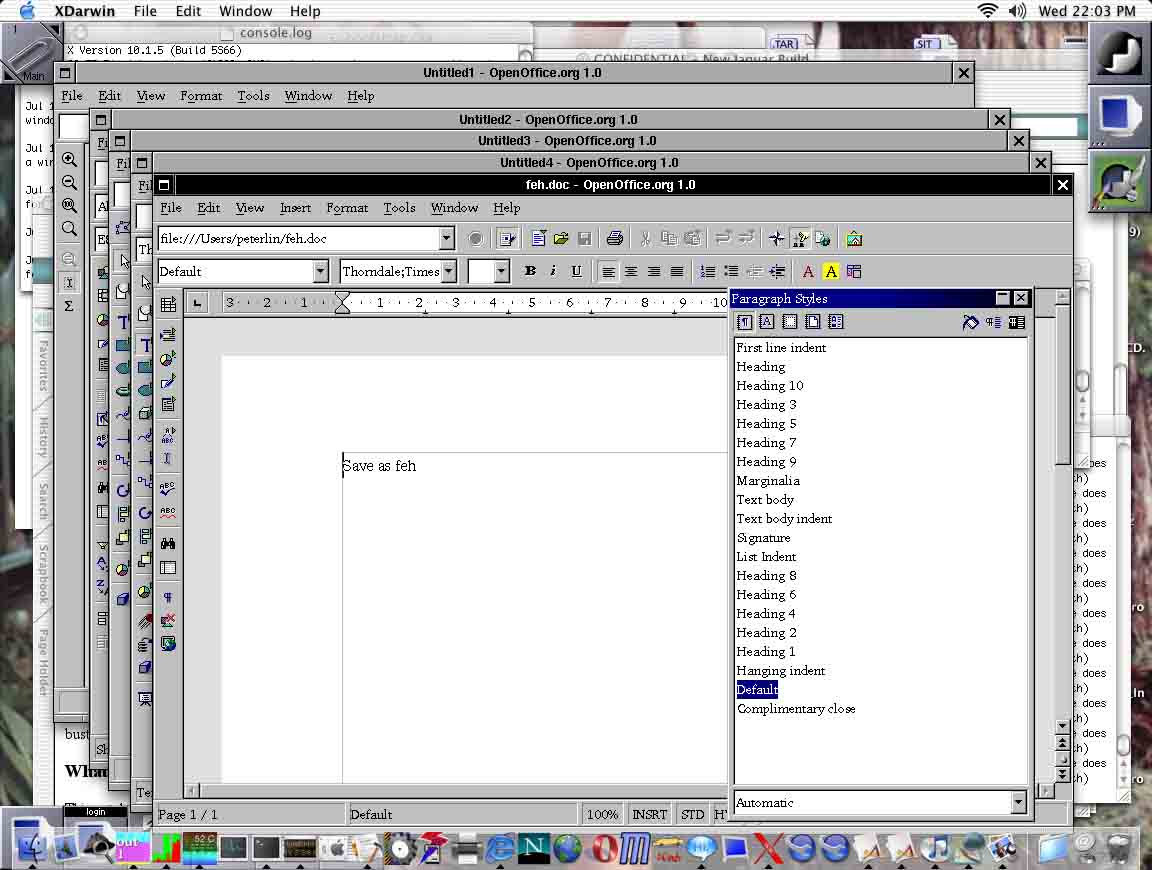
Task: Pick the font color A icon
Action: point(808,272)
